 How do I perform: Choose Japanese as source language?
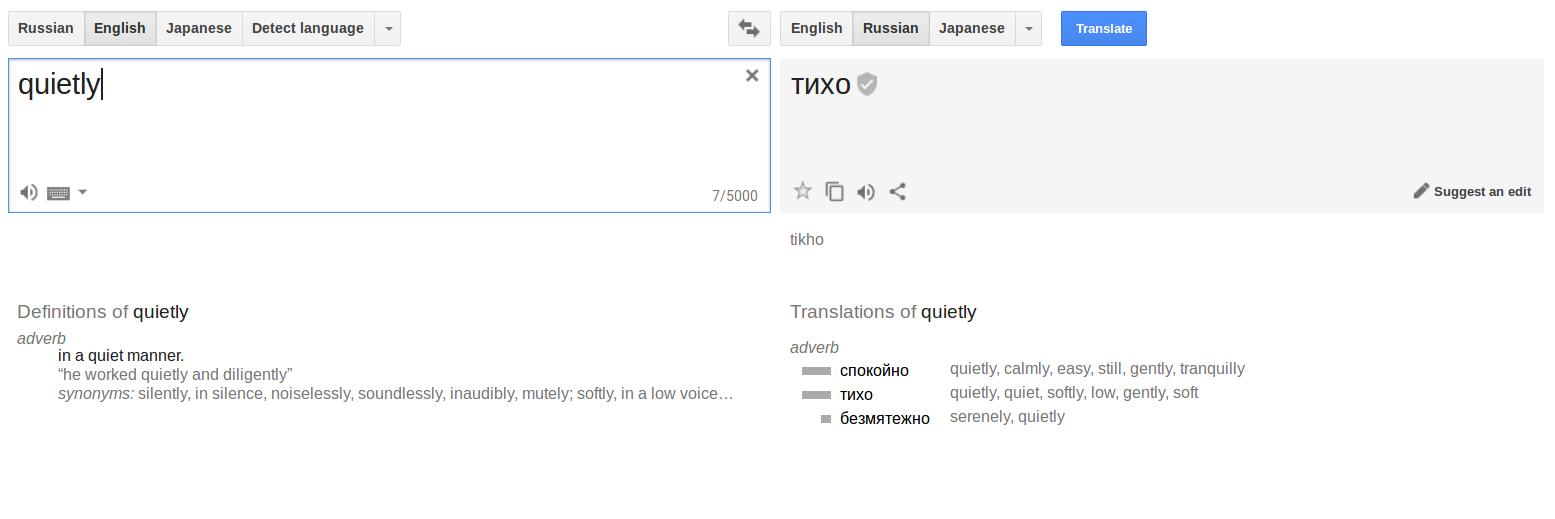pyautogui.click(x=199, y=28)
